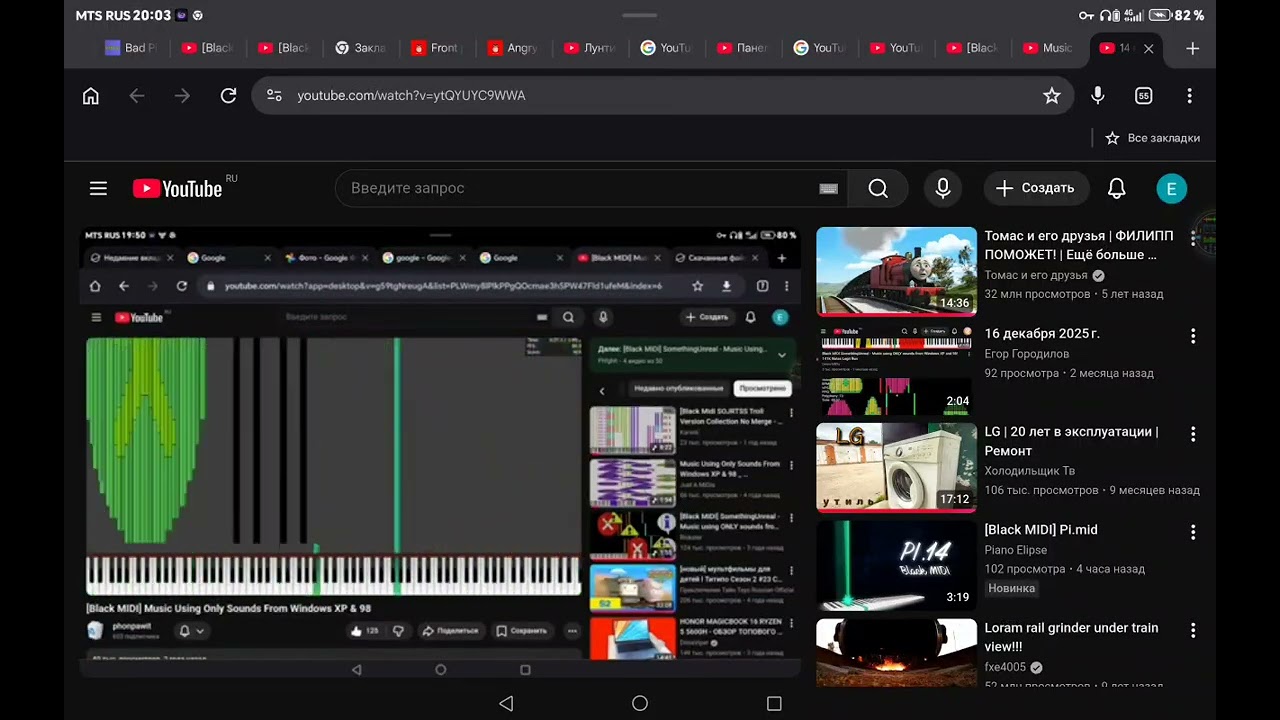The image size is (1280, 720).
Task: Open options for 'Loram rail grinder' video
Action: pos(1193,630)
